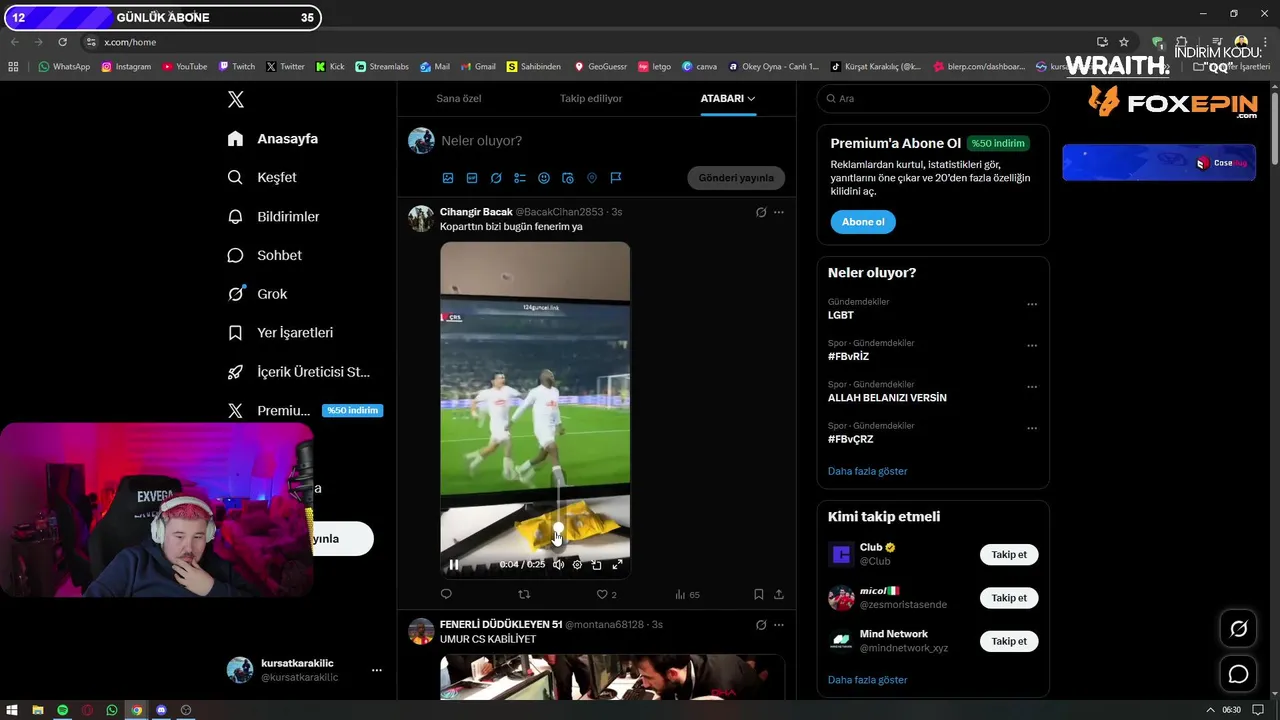Enter fullscreen on the video
The height and width of the screenshot is (720, 1280).
(617, 564)
